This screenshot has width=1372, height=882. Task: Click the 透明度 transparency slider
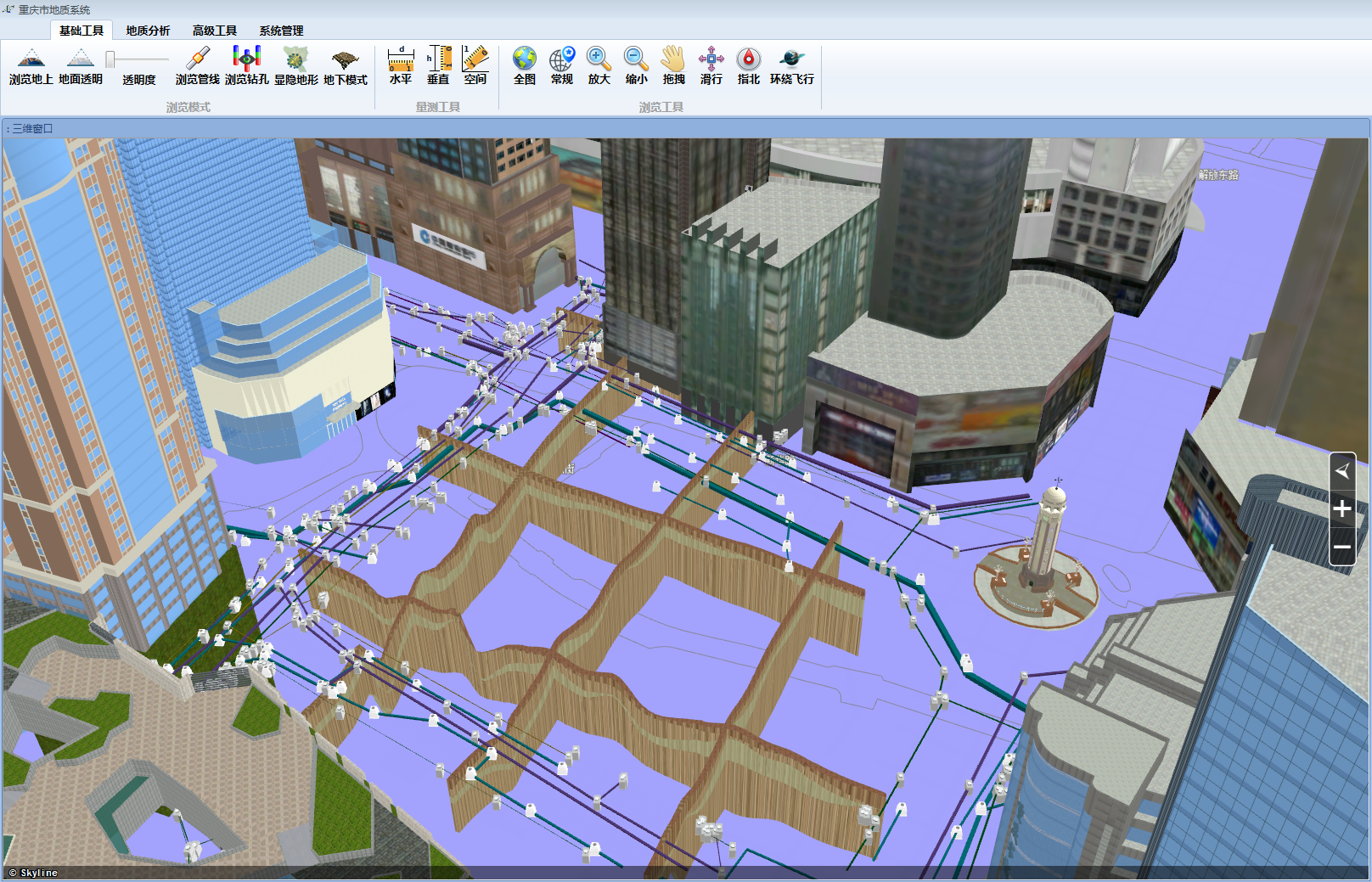138,59
